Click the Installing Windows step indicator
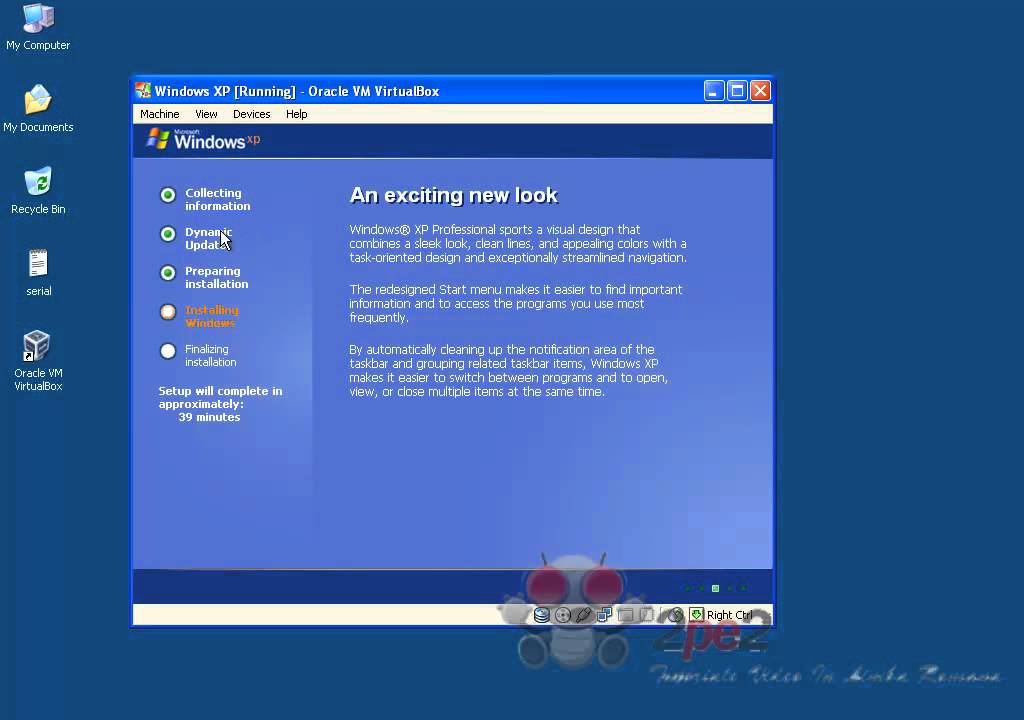The width and height of the screenshot is (1024, 720). (x=168, y=312)
